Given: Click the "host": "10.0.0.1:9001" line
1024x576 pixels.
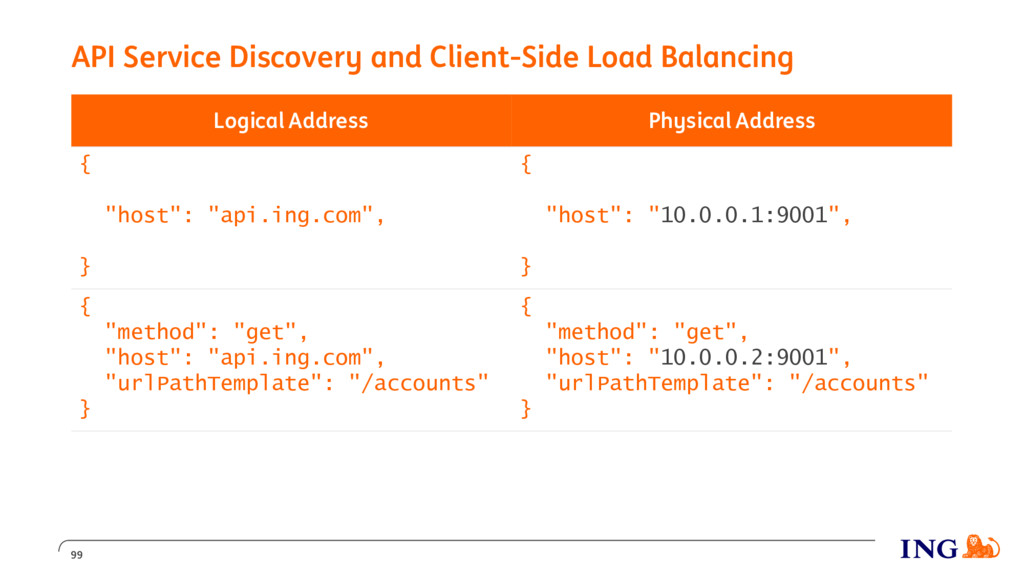Looking at the screenshot, I should click(698, 215).
